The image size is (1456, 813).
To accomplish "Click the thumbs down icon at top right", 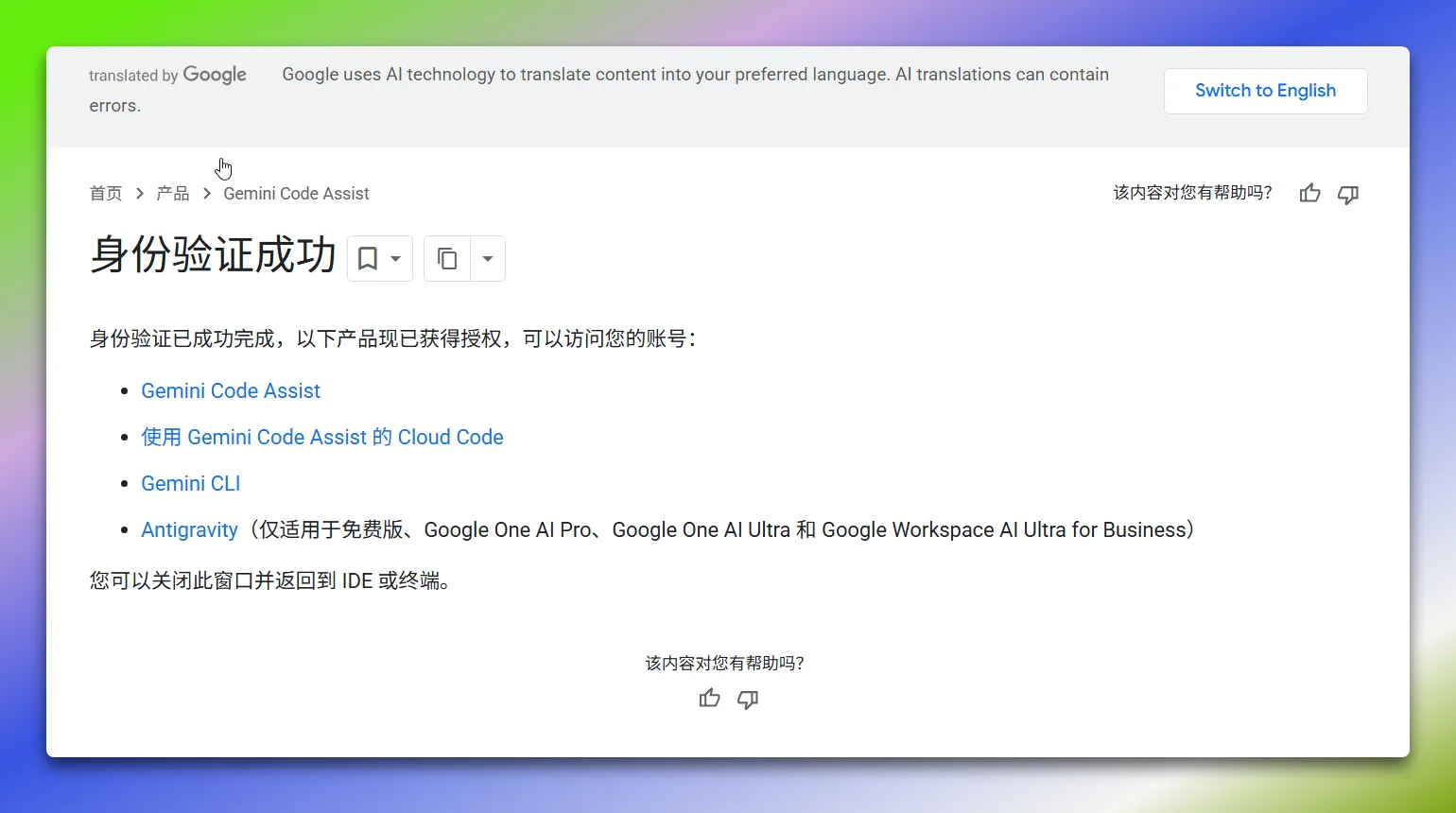I will point(1348,194).
